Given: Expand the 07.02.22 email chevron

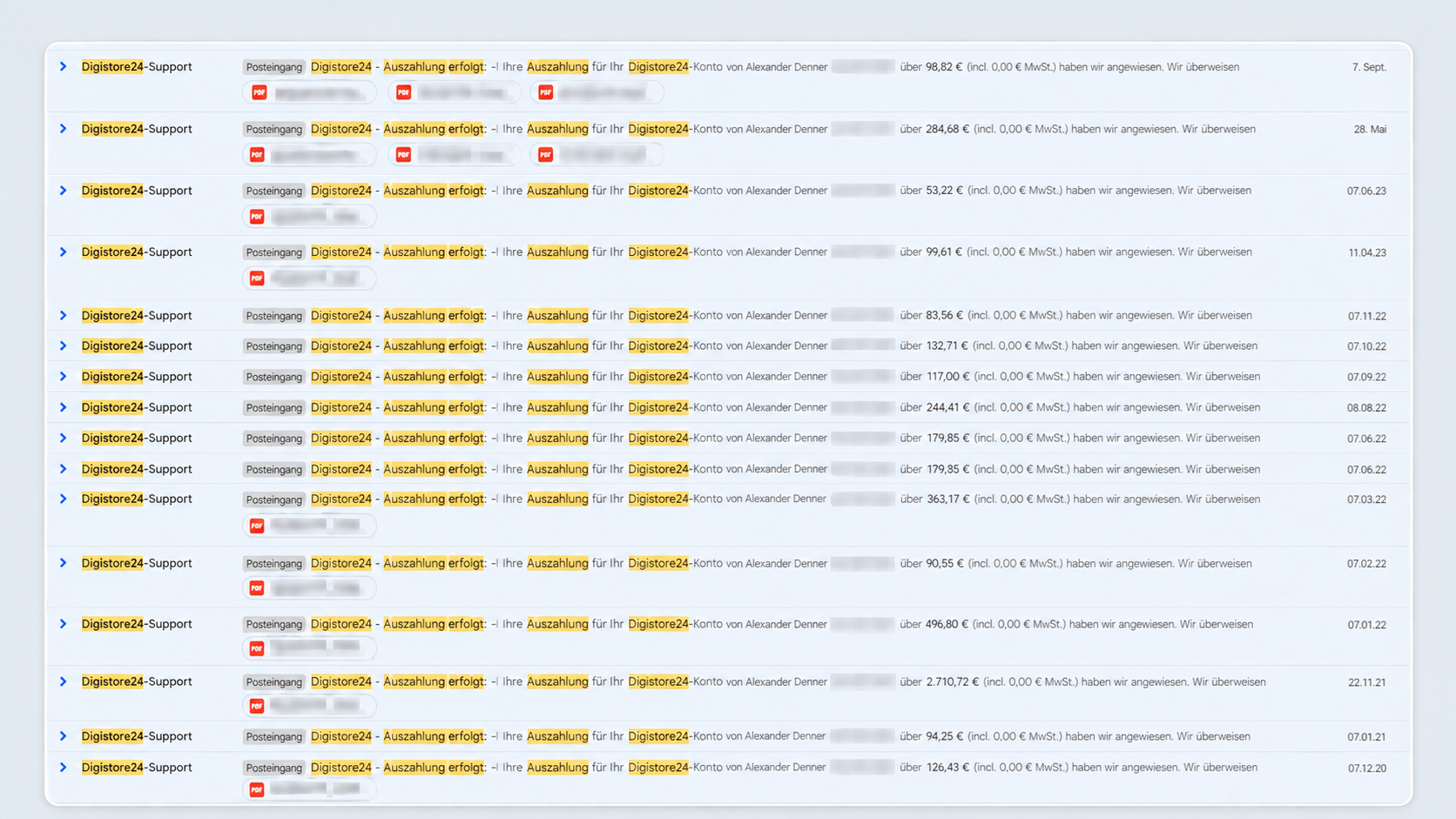Looking at the screenshot, I should pos(63,563).
